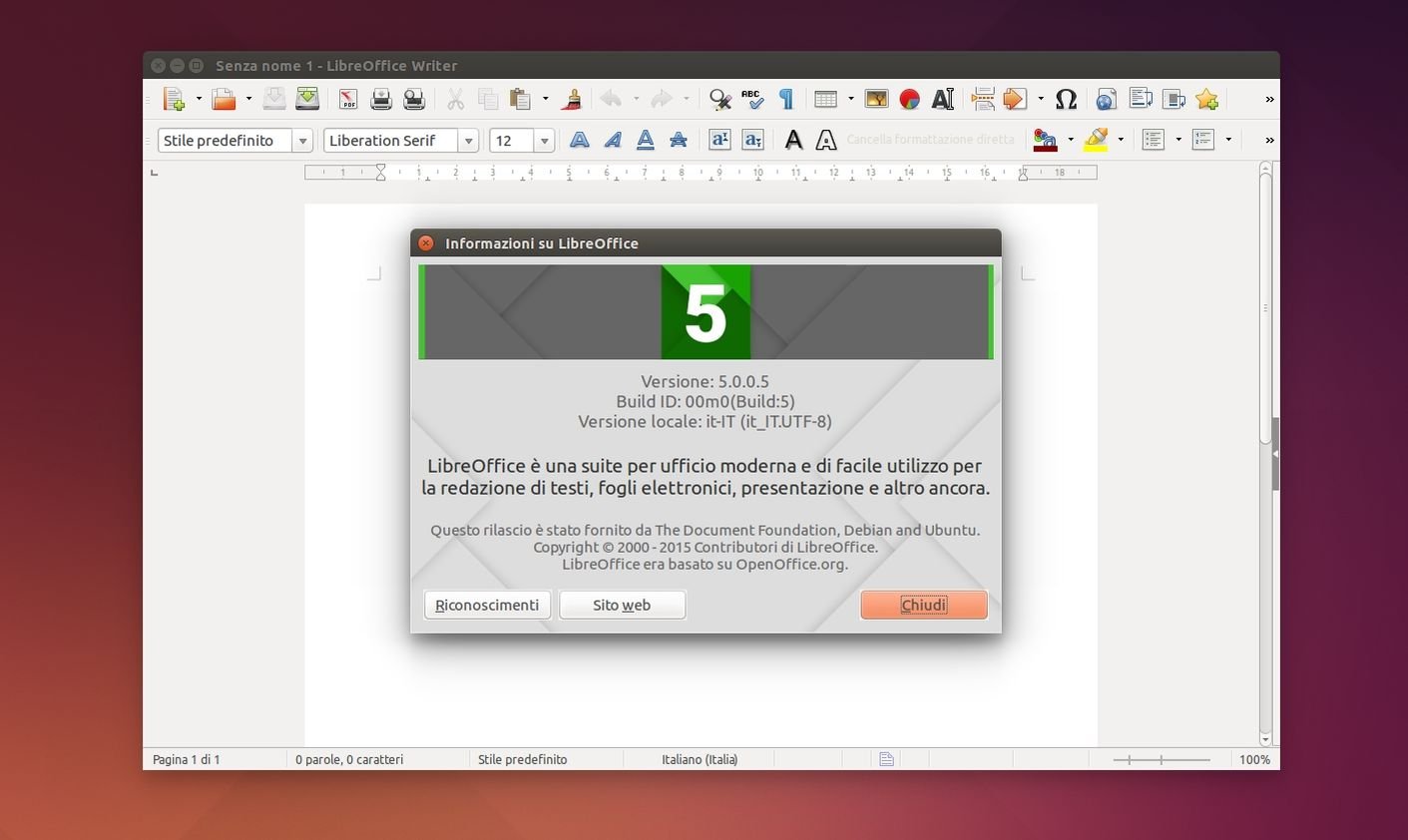The width and height of the screenshot is (1408, 840).
Task: Insert a chart using the pie icon
Action: 909,99
